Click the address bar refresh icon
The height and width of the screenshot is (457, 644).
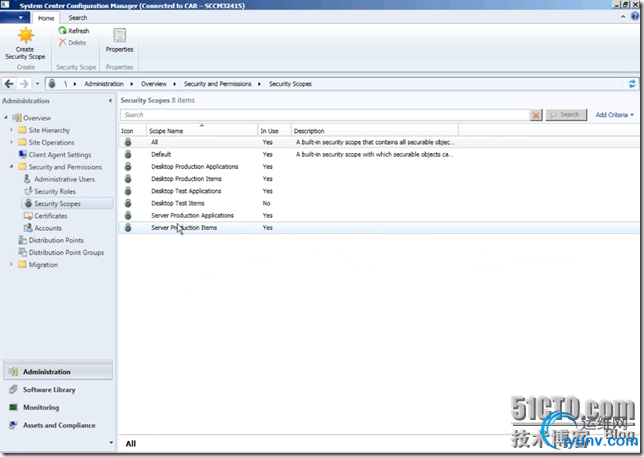pos(632,84)
